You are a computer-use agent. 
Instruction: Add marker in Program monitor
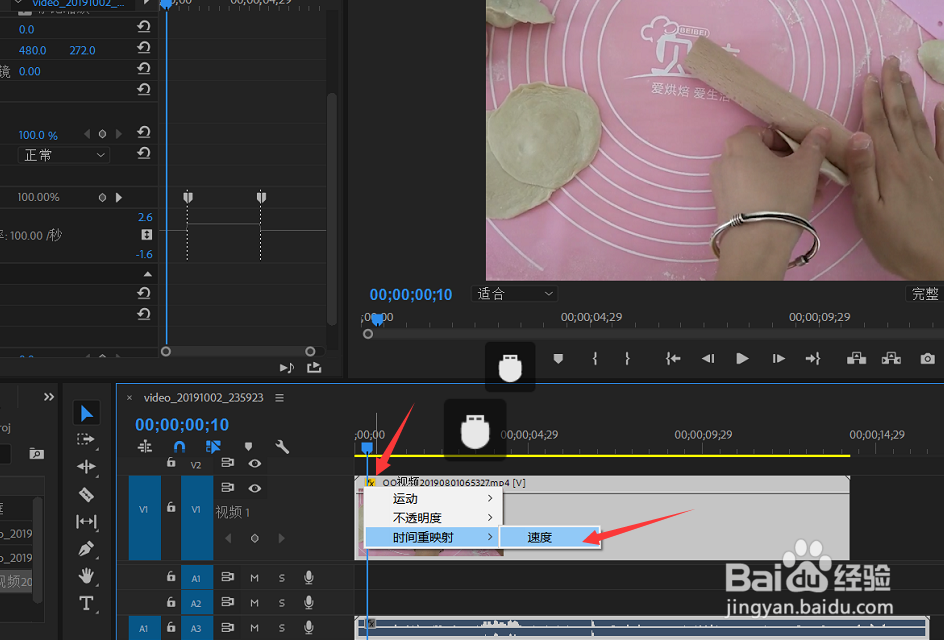[558, 359]
